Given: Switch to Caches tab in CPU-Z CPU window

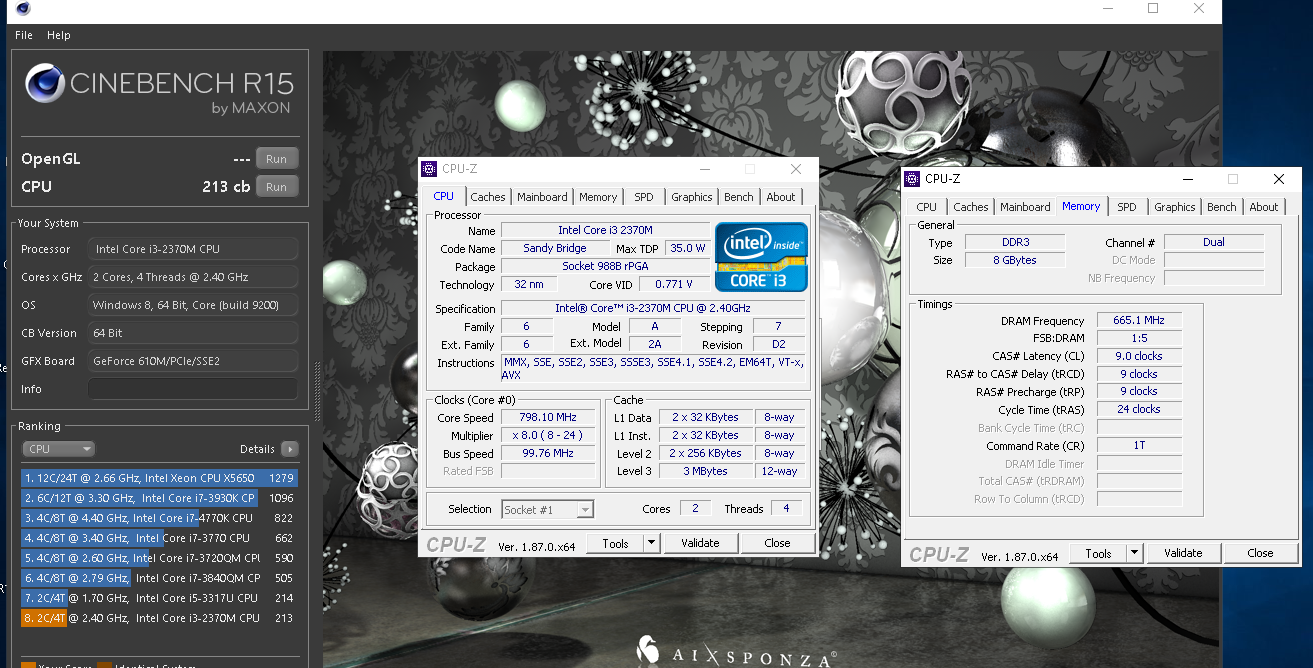Looking at the screenshot, I should [488, 197].
